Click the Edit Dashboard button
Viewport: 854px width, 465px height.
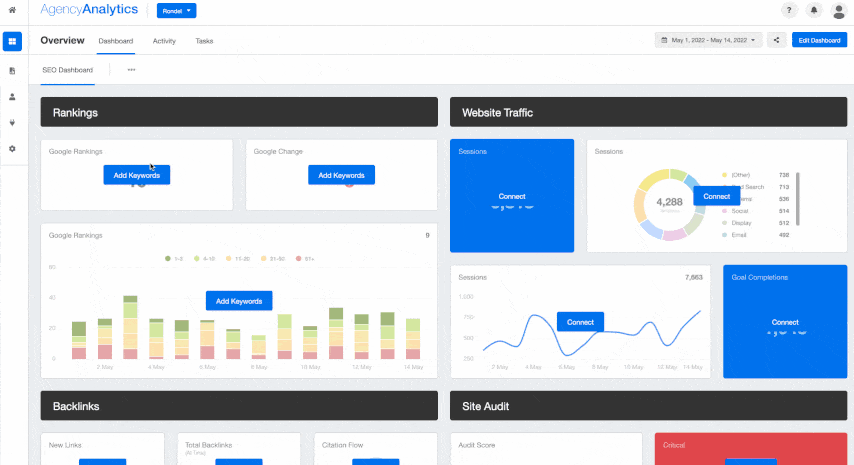tap(819, 40)
